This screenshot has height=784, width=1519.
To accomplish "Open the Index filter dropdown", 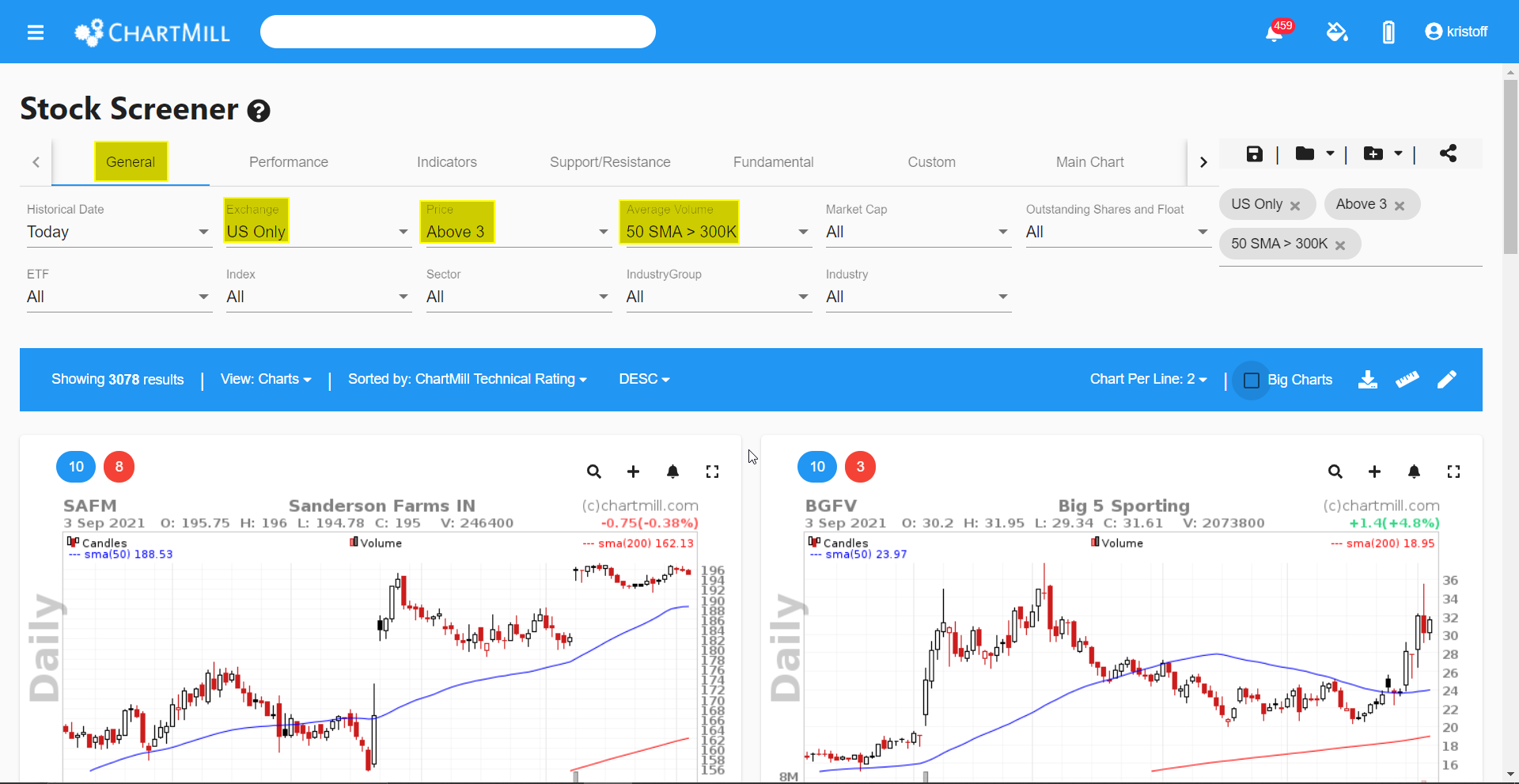I will [319, 297].
